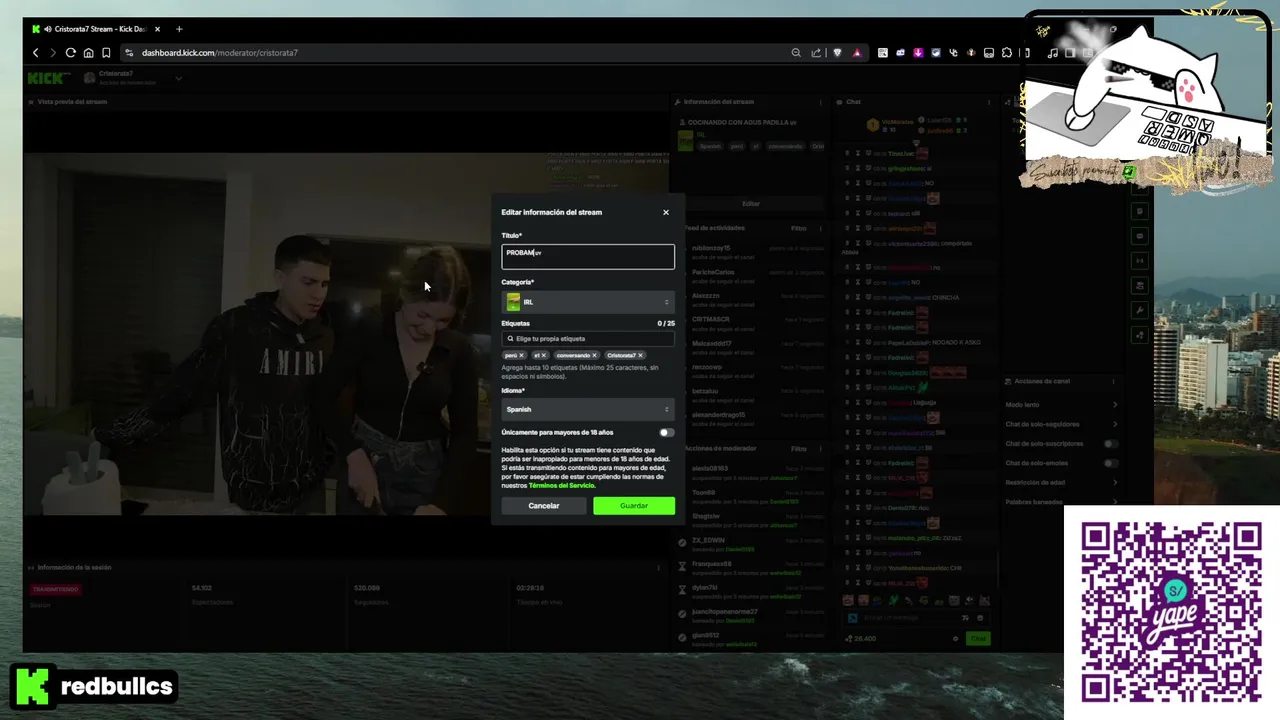Close the Editar información del stream dialog
1280x720 pixels.
666,212
